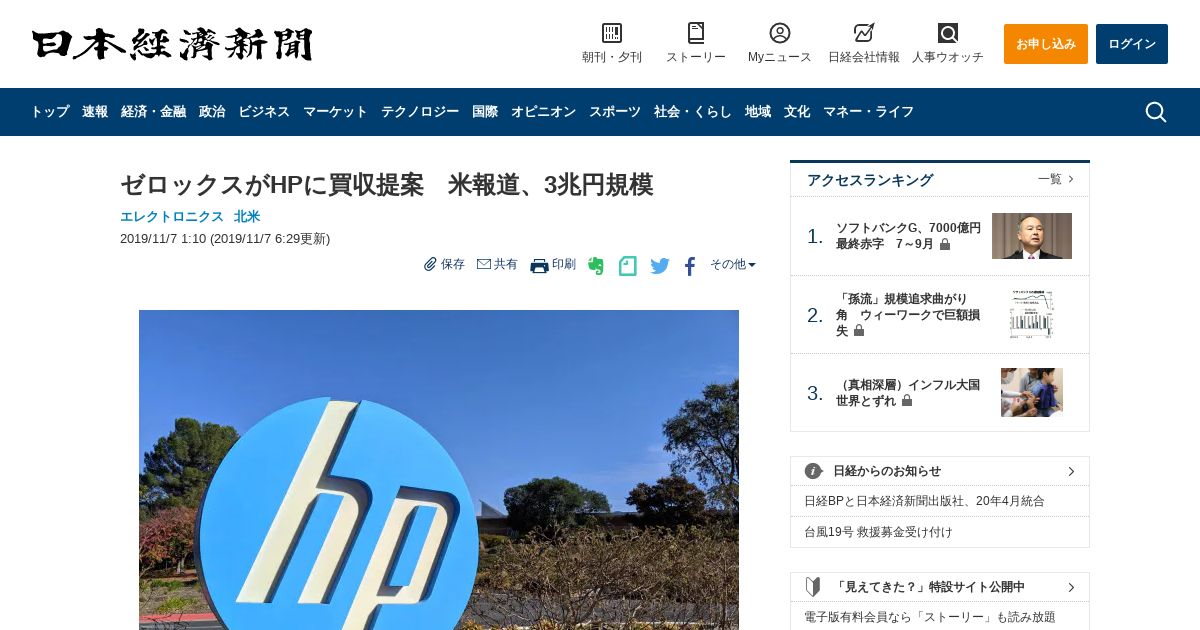The width and height of the screenshot is (1200, 630).
Task: Click the HP logo article photo
Action: tap(439, 470)
